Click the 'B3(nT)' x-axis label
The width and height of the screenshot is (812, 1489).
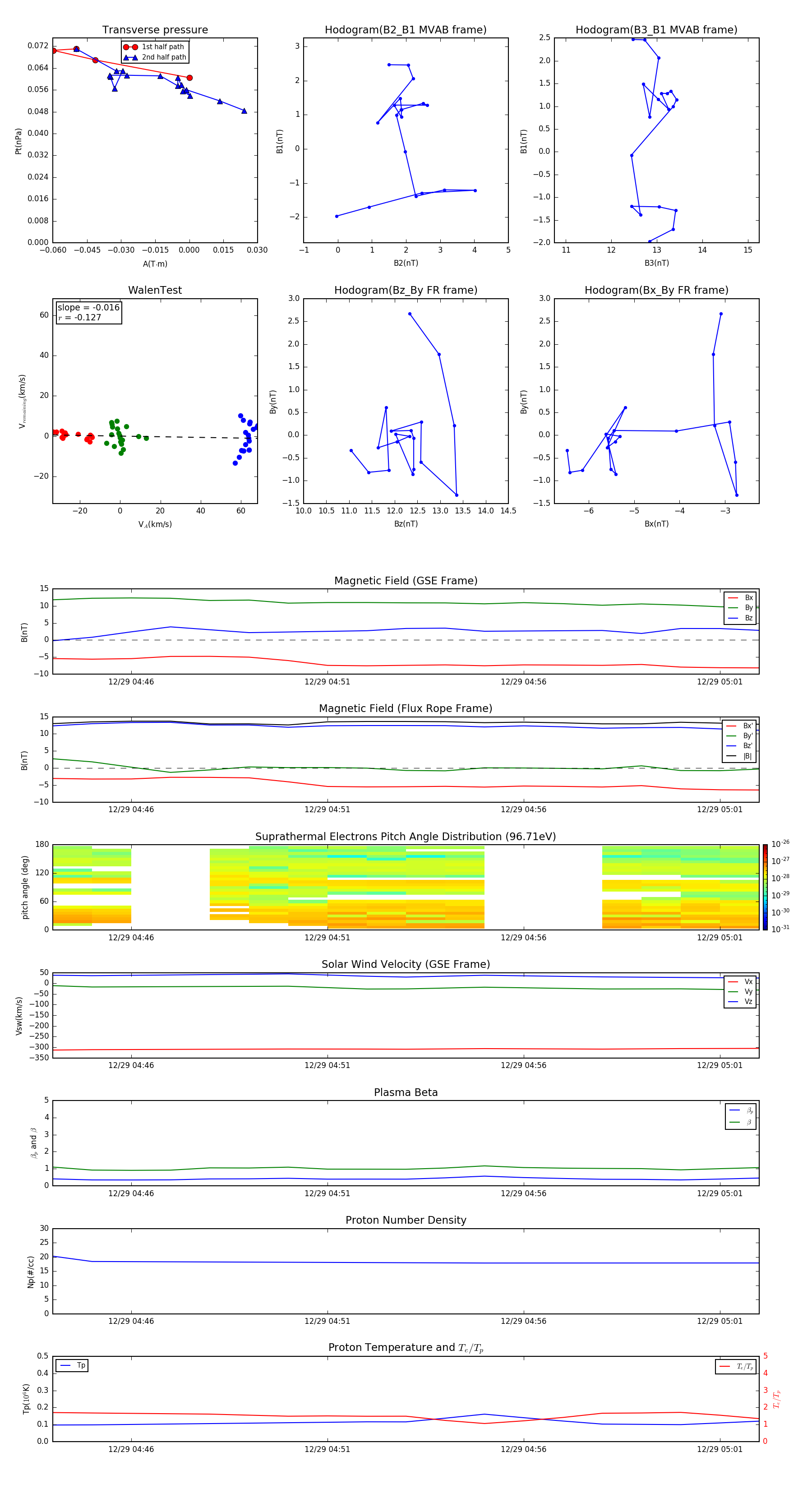(x=656, y=263)
